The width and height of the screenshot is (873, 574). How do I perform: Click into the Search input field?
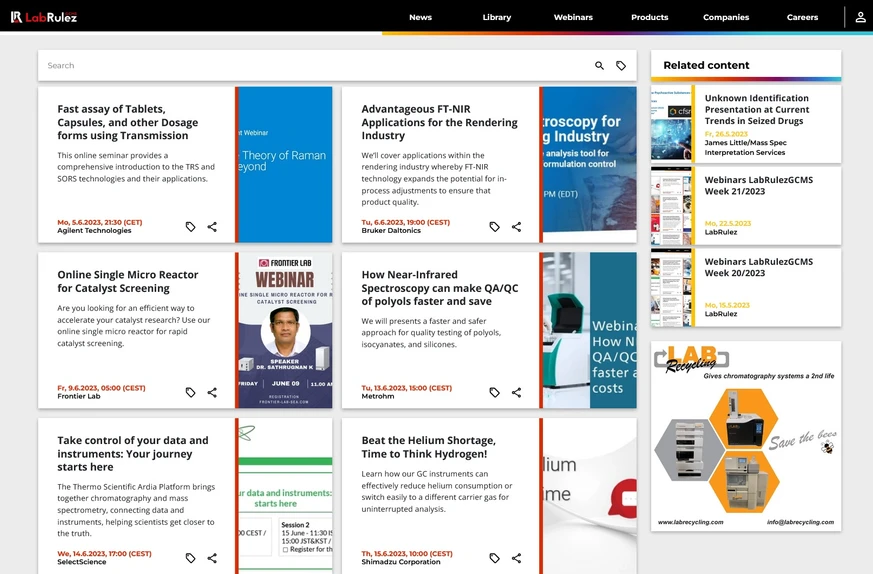coord(315,66)
